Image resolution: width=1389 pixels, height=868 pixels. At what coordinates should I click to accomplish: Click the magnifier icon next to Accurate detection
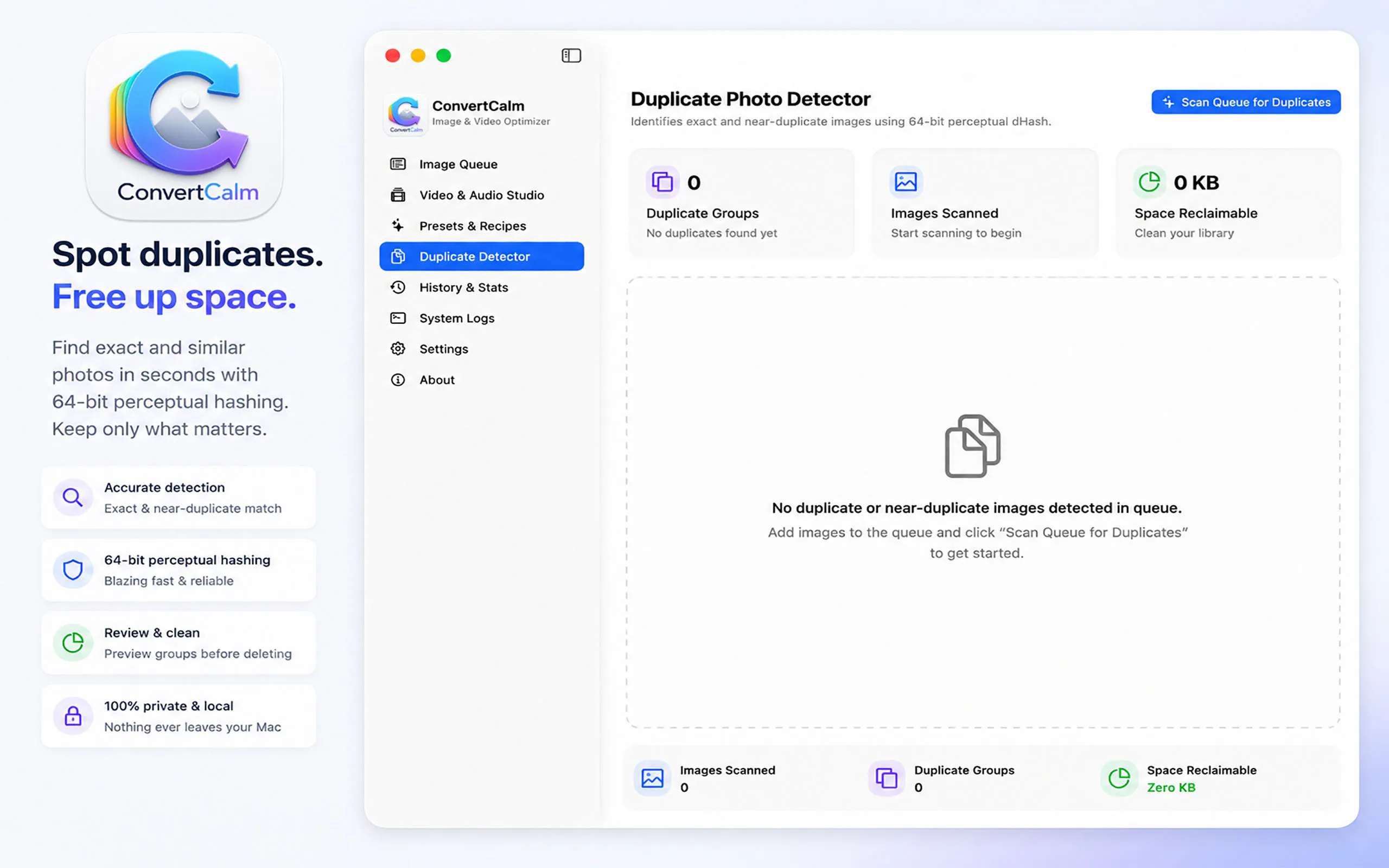click(73, 497)
